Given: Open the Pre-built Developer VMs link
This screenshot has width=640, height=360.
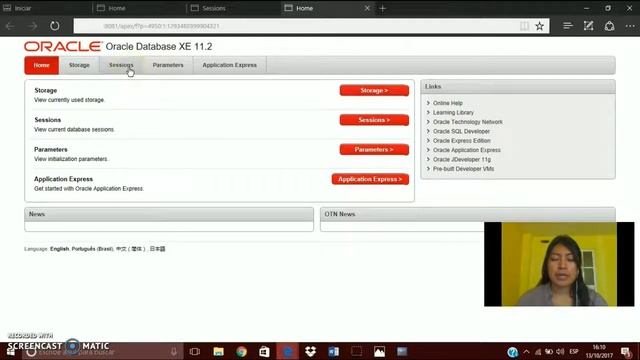Looking at the screenshot, I should point(463,169).
